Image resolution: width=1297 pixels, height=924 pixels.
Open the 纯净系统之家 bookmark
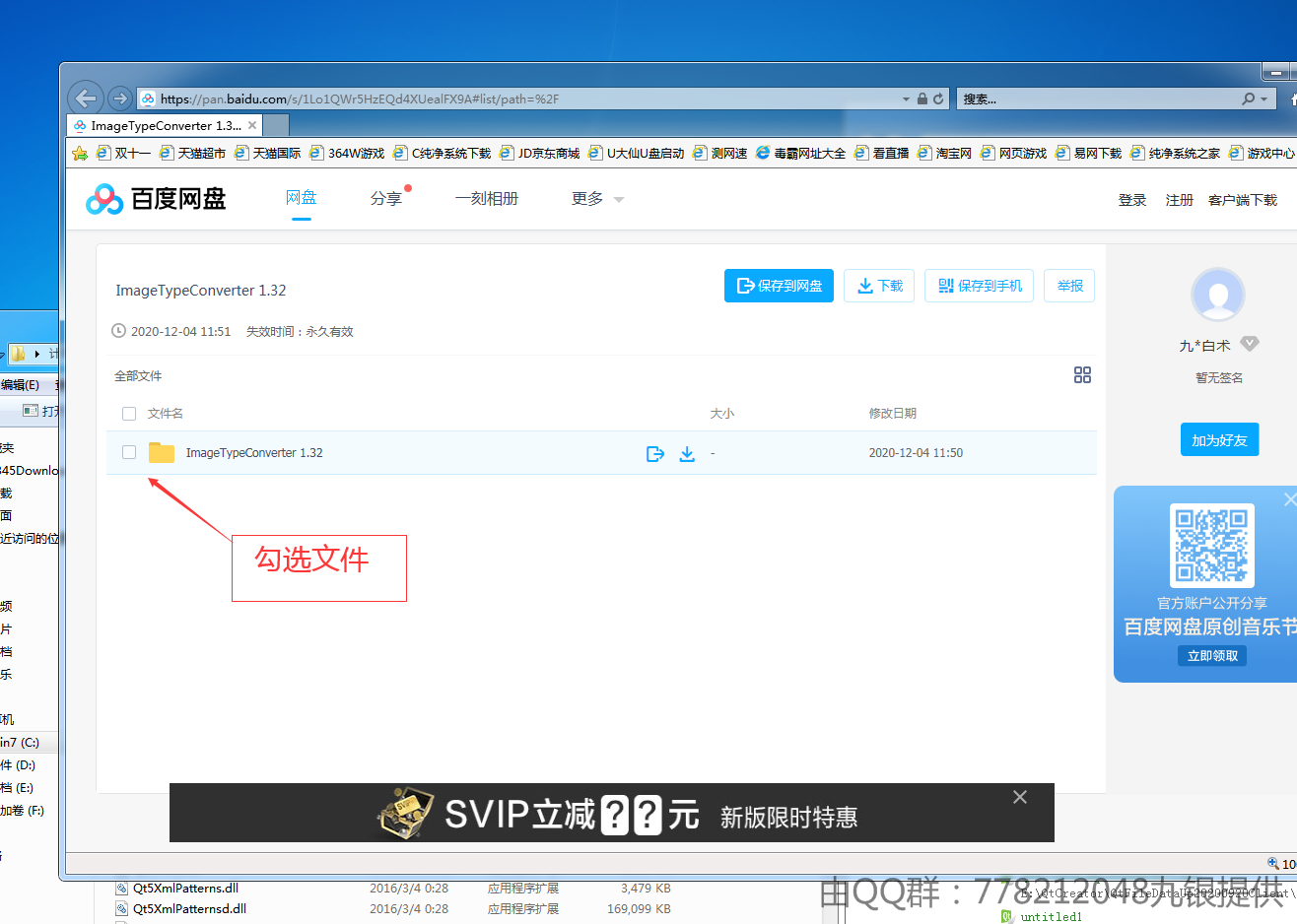pyautogui.click(x=1175, y=153)
